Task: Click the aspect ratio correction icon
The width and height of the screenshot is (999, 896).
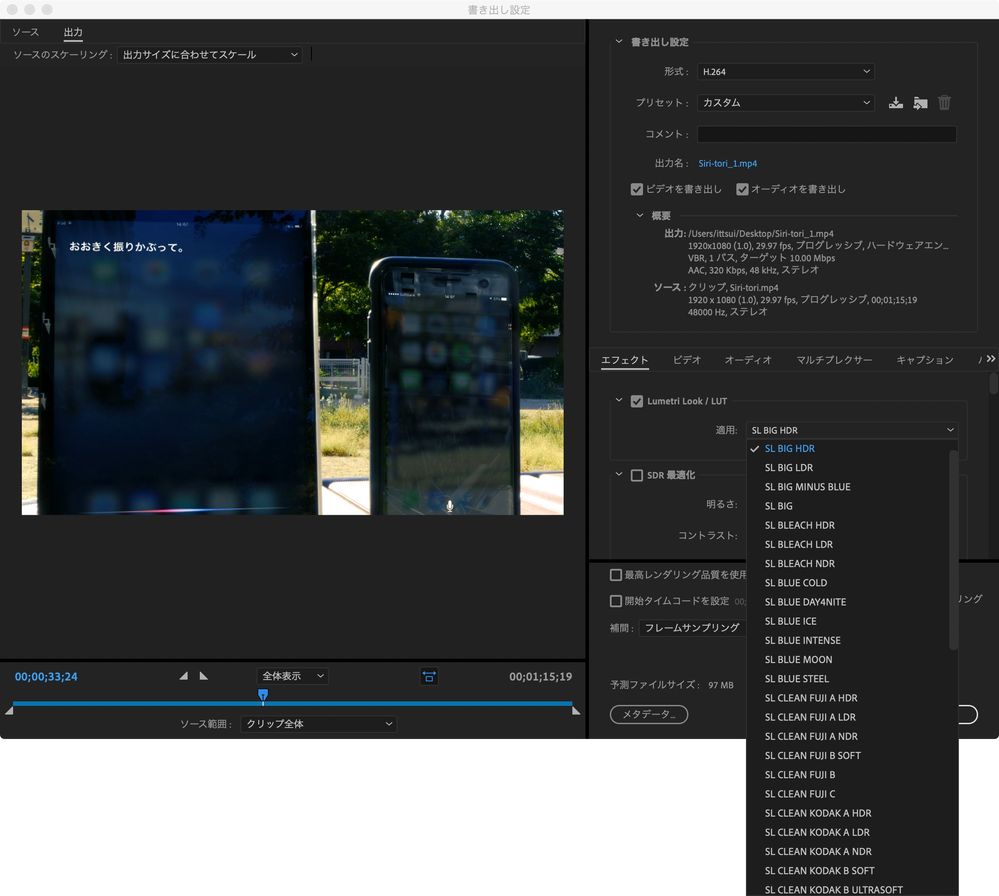Action: click(429, 676)
